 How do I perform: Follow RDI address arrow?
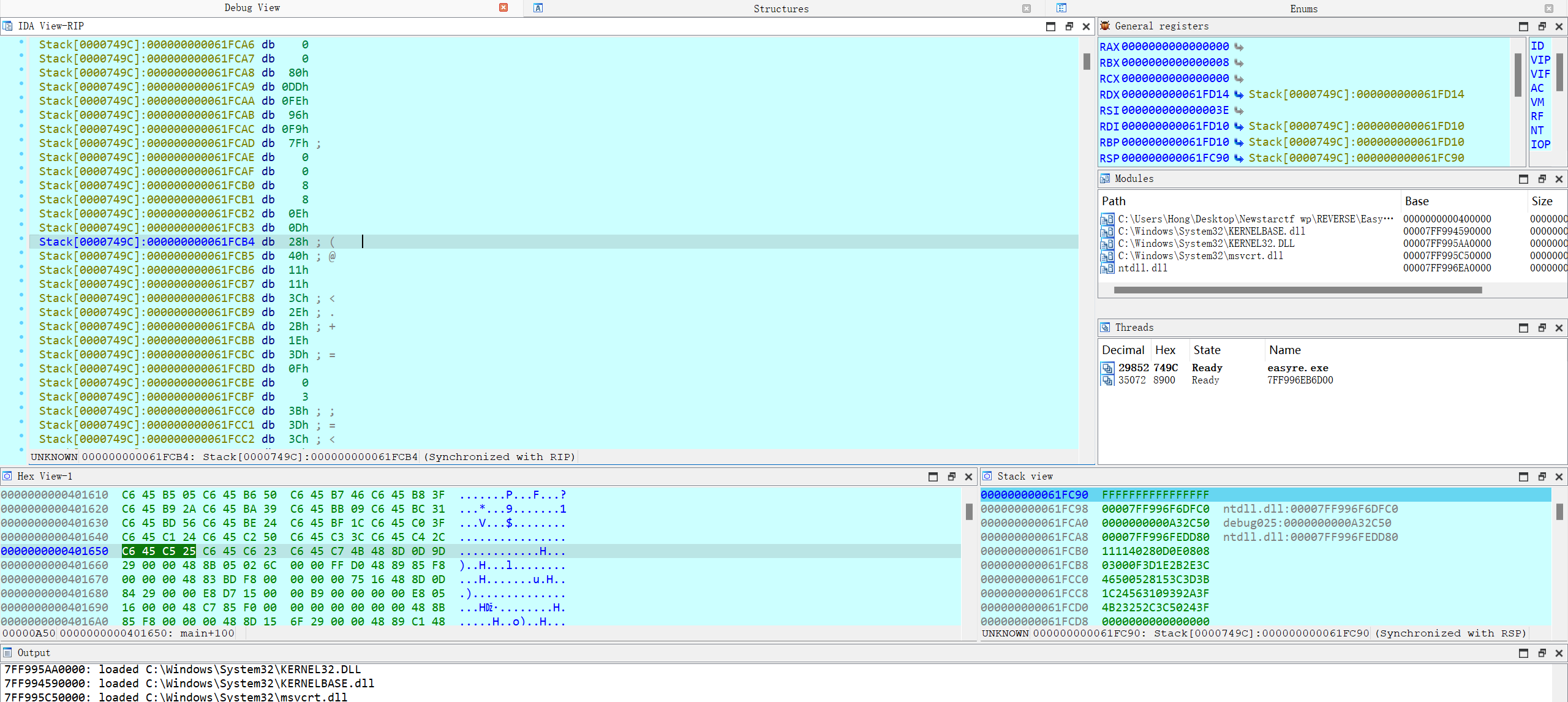(1238, 126)
